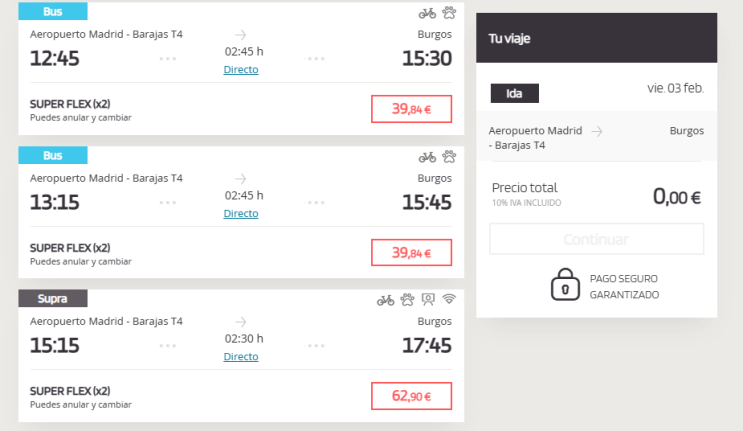The height and width of the screenshot is (431, 743).
Task: Click the bicycle icon on the Supra trip
Action: click(x=385, y=300)
